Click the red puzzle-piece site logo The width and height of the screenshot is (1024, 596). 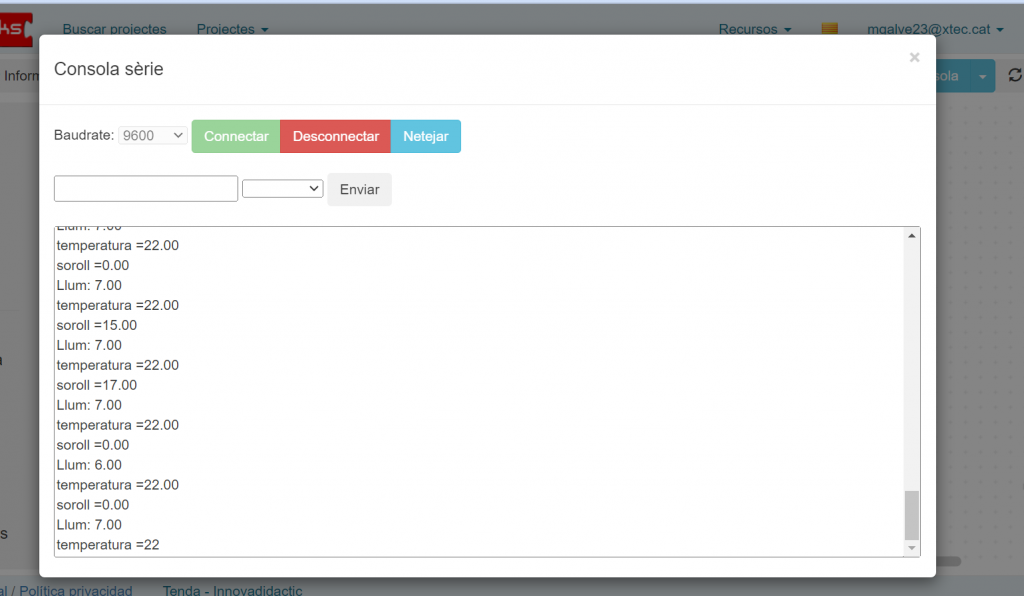[x=15, y=29]
